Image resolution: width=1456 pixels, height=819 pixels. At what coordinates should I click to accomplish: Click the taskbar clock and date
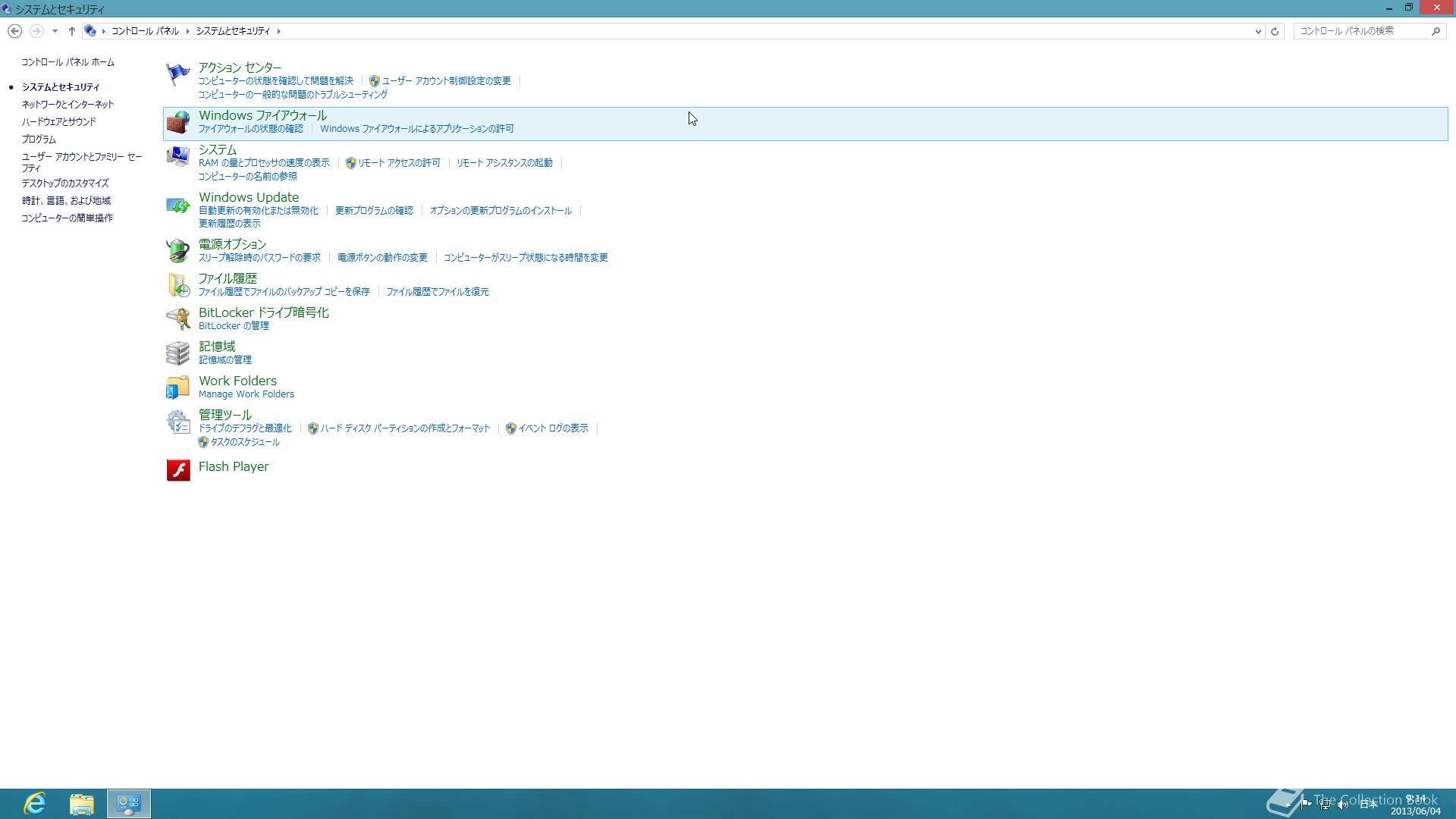click(x=1415, y=805)
